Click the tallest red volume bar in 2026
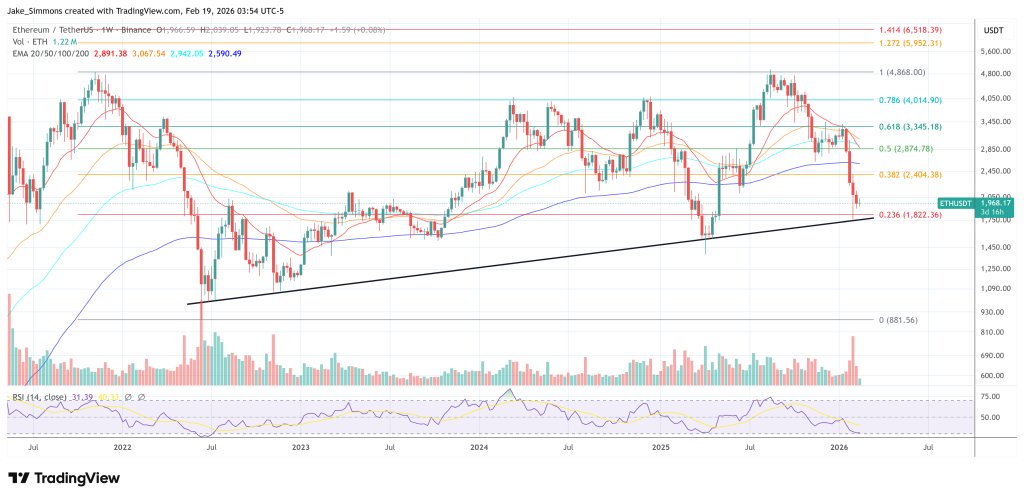Image resolution: width=1024 pixels, height=499 pixels. tap(851, 360)
